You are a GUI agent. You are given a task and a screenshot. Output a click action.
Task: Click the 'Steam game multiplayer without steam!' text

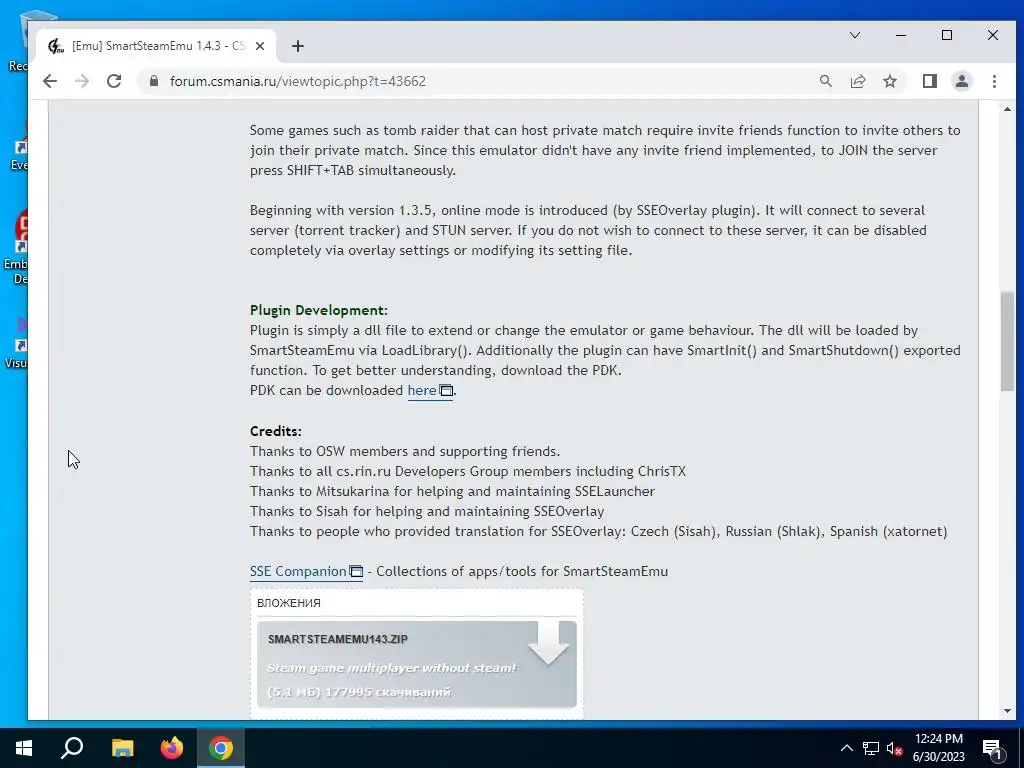click(391, 668)
